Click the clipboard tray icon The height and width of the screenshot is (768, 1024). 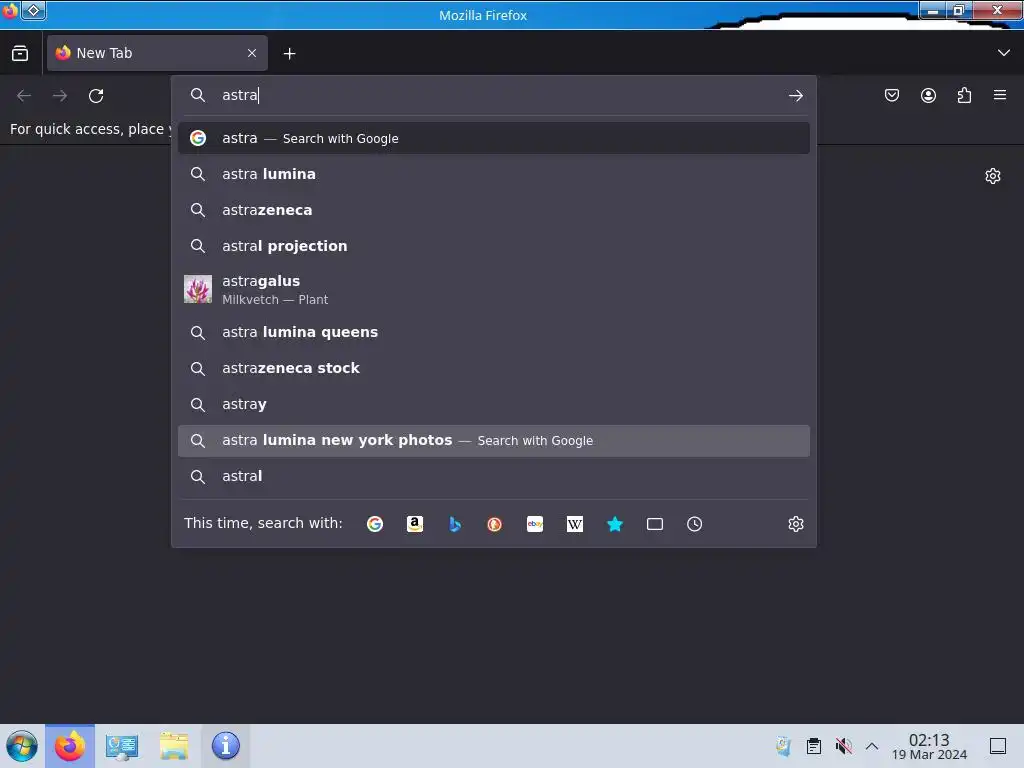pos(814,746)
